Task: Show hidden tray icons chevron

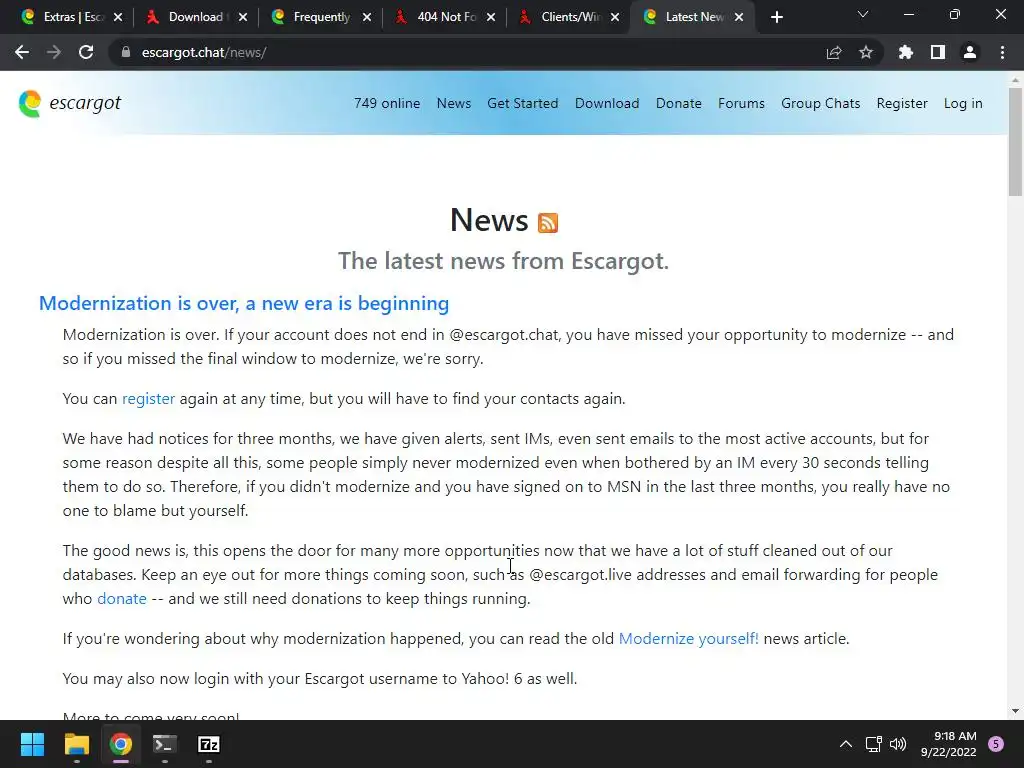Action: point(846,744)
